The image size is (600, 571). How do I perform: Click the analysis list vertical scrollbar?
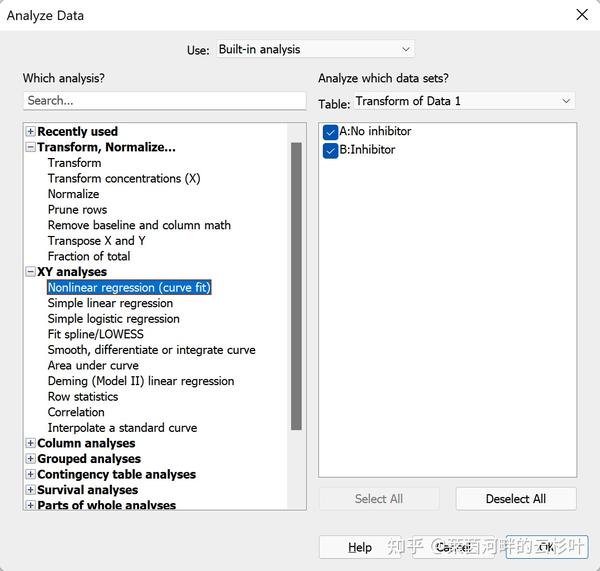[296, 286]
